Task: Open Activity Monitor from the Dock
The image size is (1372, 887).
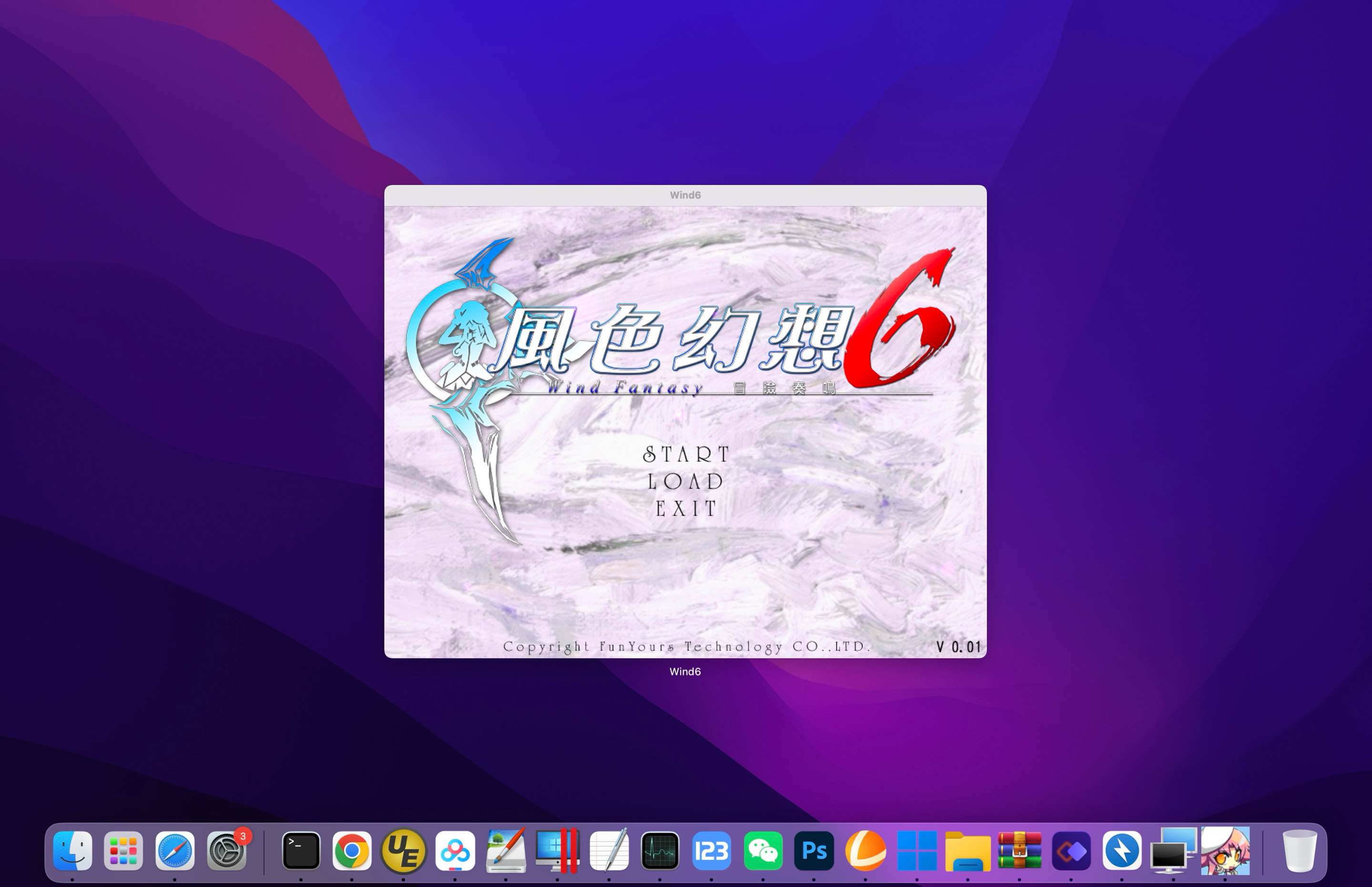Action: [660, 851]
